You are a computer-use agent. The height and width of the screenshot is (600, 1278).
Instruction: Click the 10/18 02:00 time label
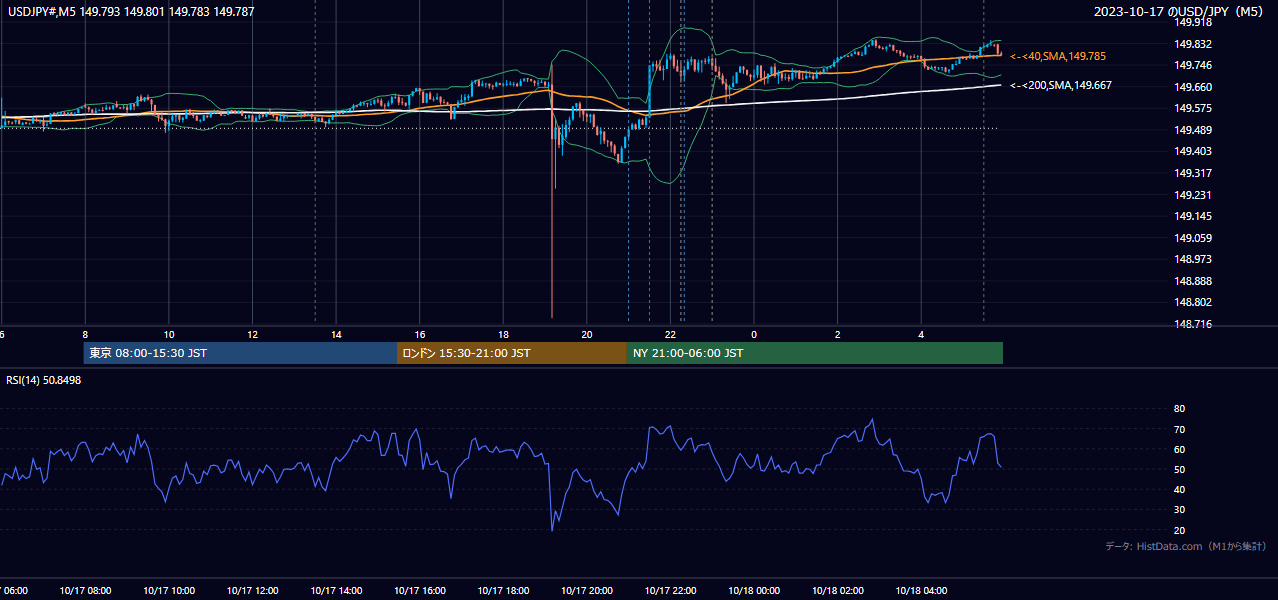[x=838, y=590]
